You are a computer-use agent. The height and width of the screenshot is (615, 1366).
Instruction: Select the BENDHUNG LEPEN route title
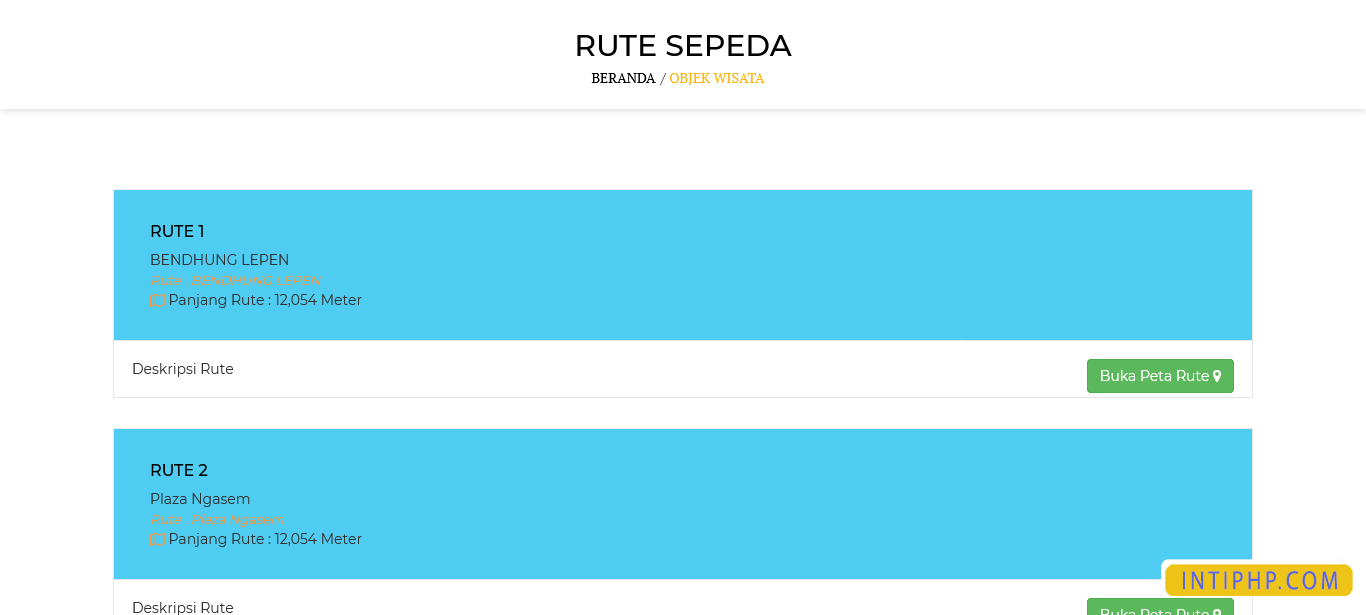pos(219,260)
